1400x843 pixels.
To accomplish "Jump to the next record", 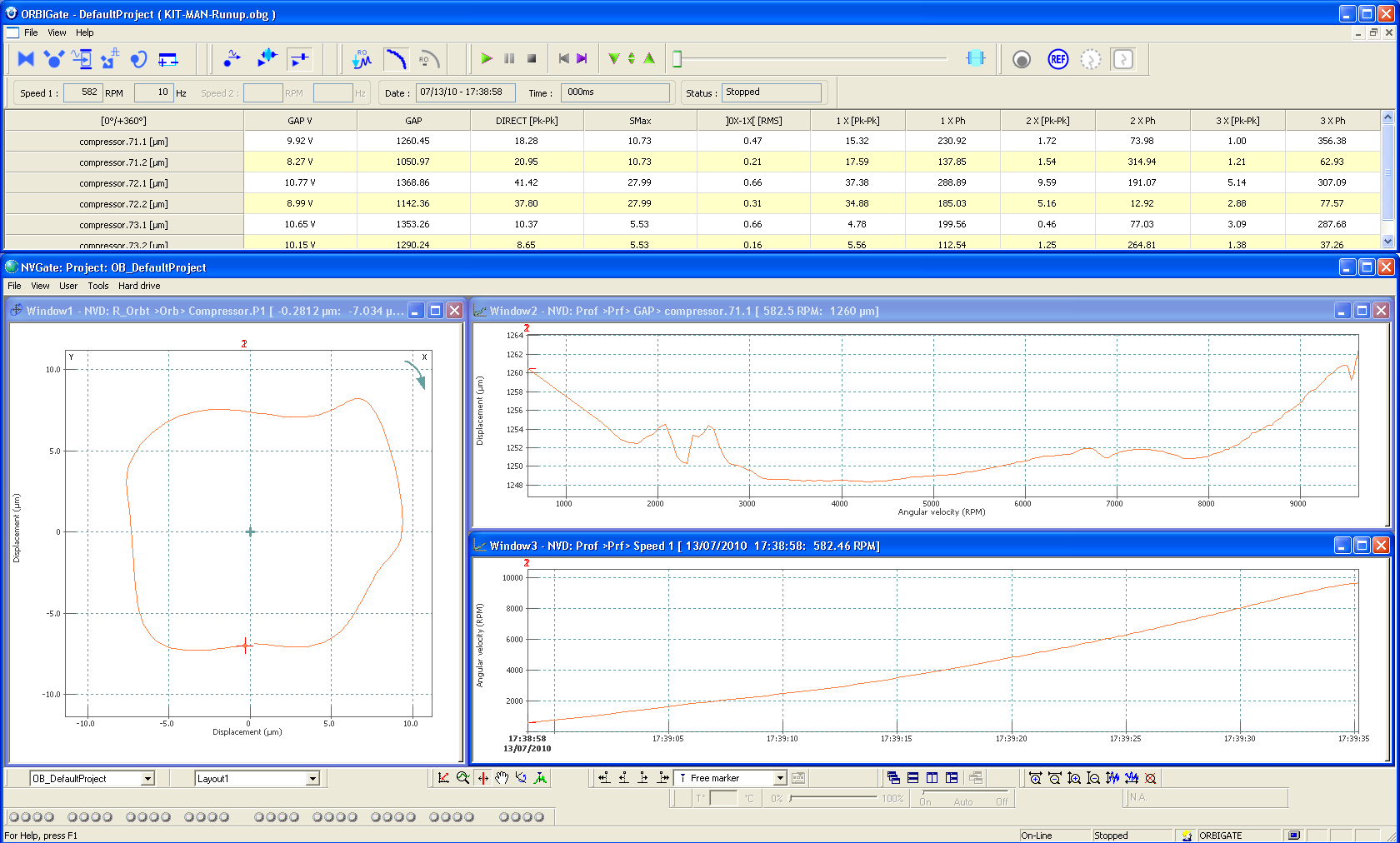I will [582, 59].
